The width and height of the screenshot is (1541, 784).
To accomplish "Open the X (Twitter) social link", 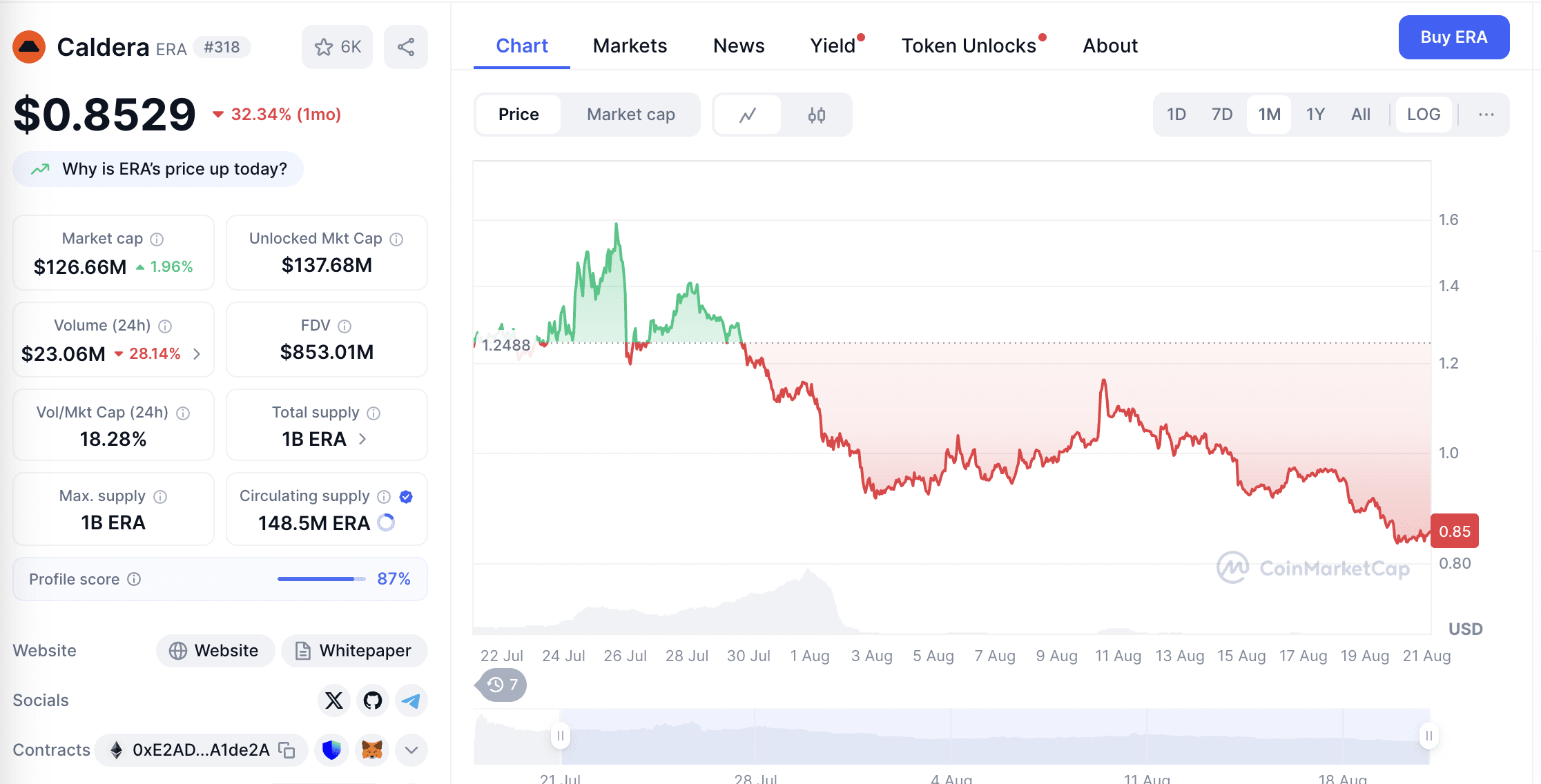I will (x=334, y=700).
